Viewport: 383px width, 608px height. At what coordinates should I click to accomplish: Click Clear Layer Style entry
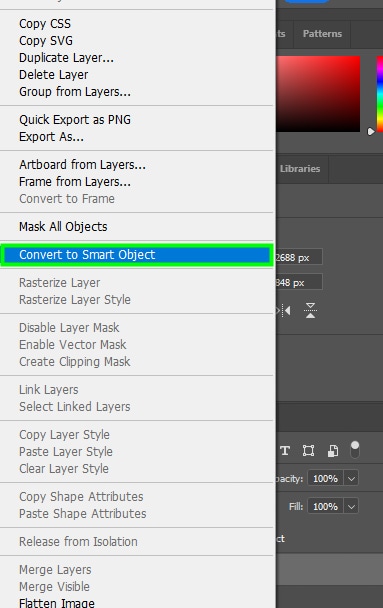click(64, 469)
